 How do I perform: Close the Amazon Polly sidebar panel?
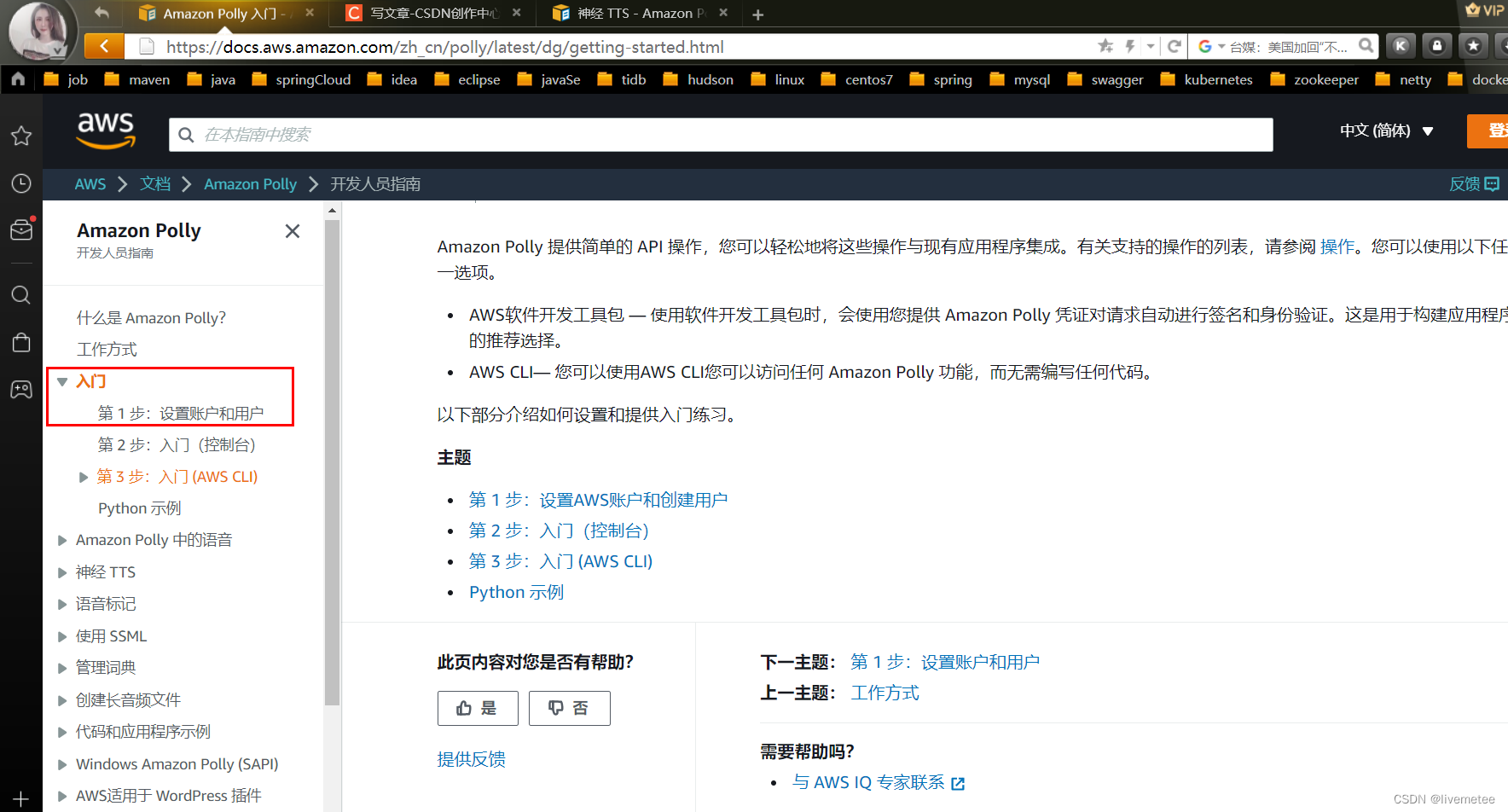coord(293,231)
